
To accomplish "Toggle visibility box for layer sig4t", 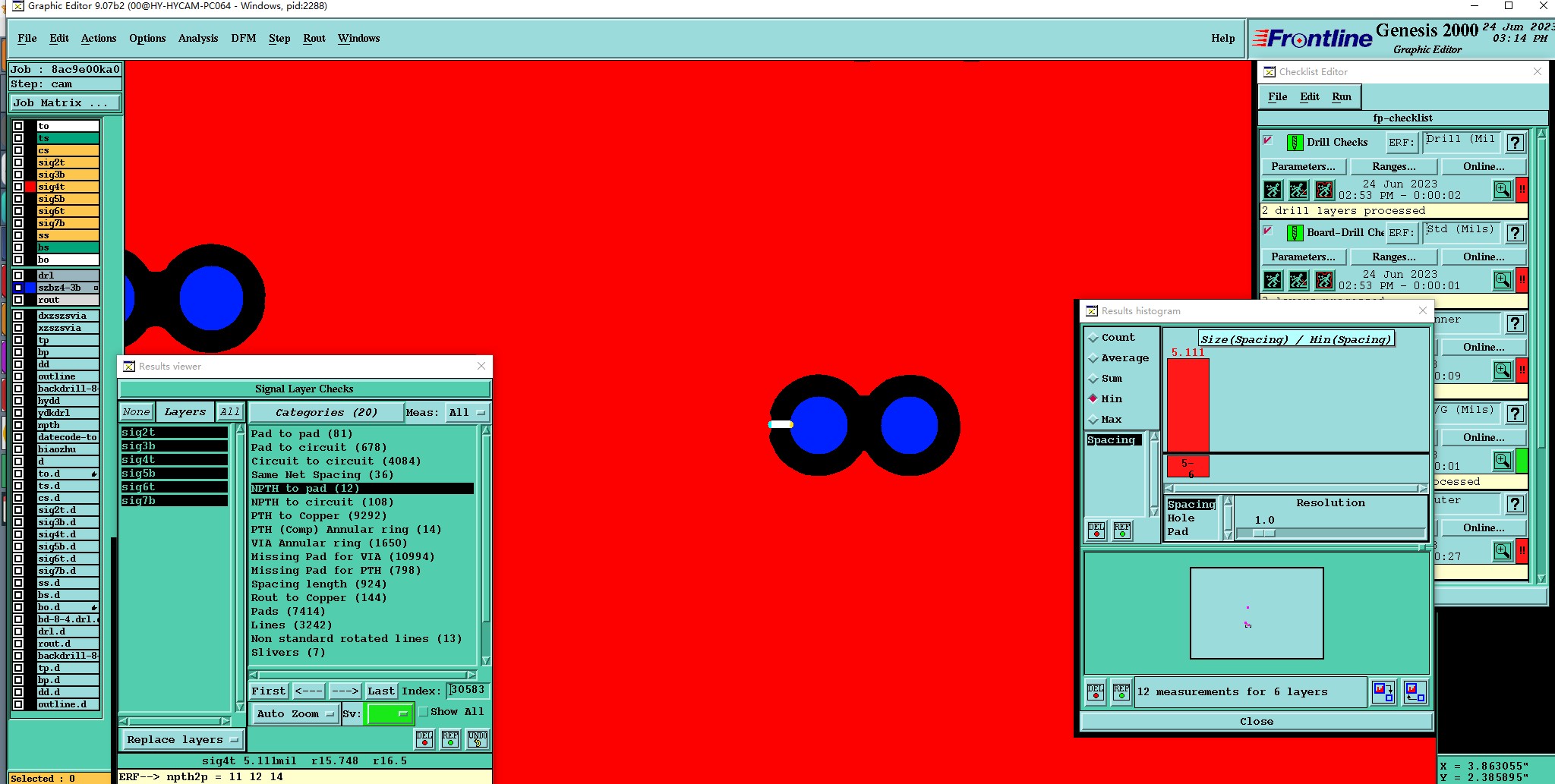I will (18, 187).
